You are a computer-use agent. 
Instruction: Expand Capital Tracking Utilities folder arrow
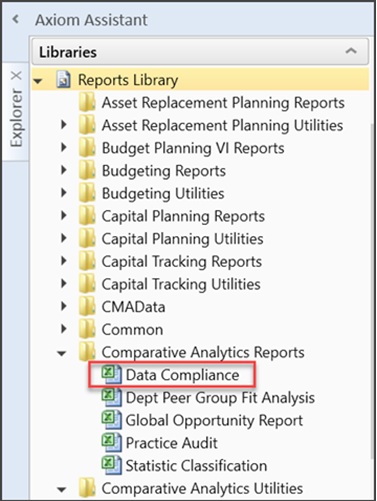pos(64,283)
